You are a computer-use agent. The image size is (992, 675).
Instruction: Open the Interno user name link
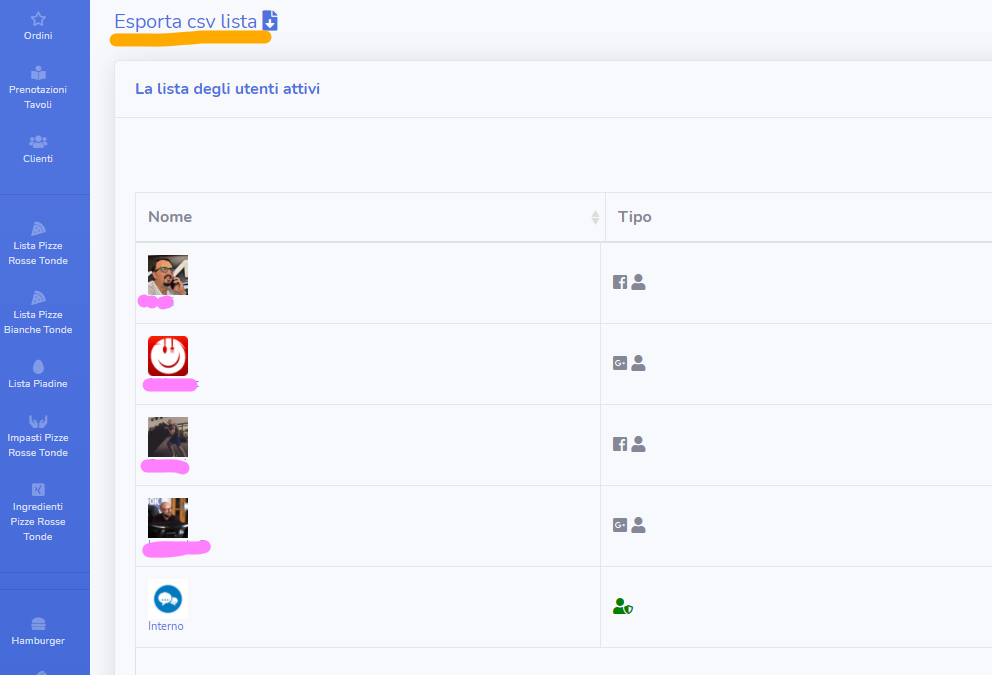coord(166,626)
